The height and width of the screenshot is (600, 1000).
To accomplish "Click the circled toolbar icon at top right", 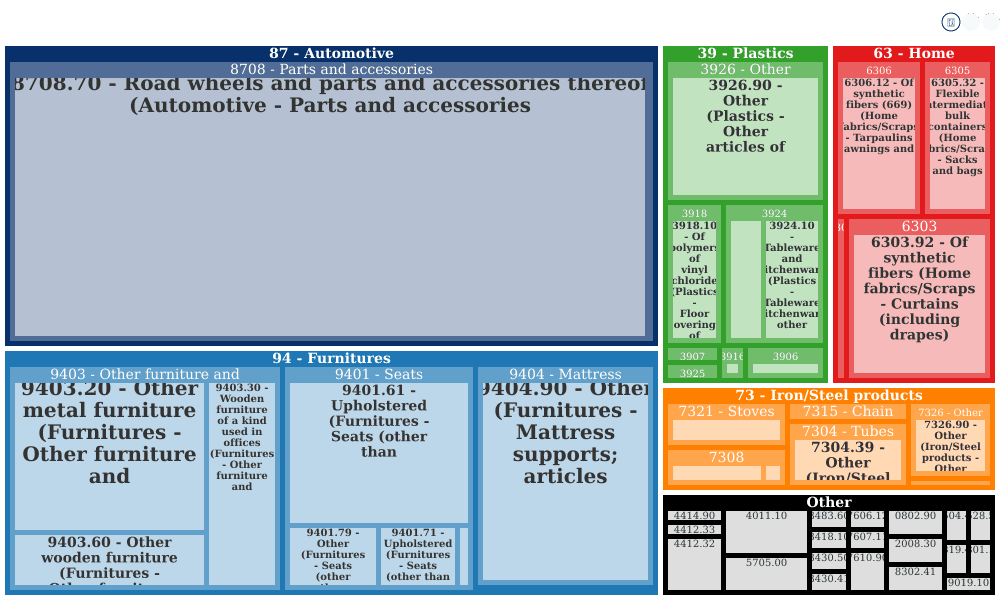I will pyautogui.click(x=950, y=22).
